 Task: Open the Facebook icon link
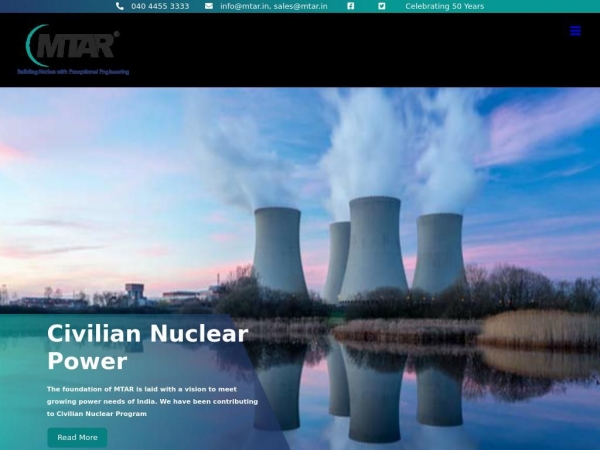350,6
